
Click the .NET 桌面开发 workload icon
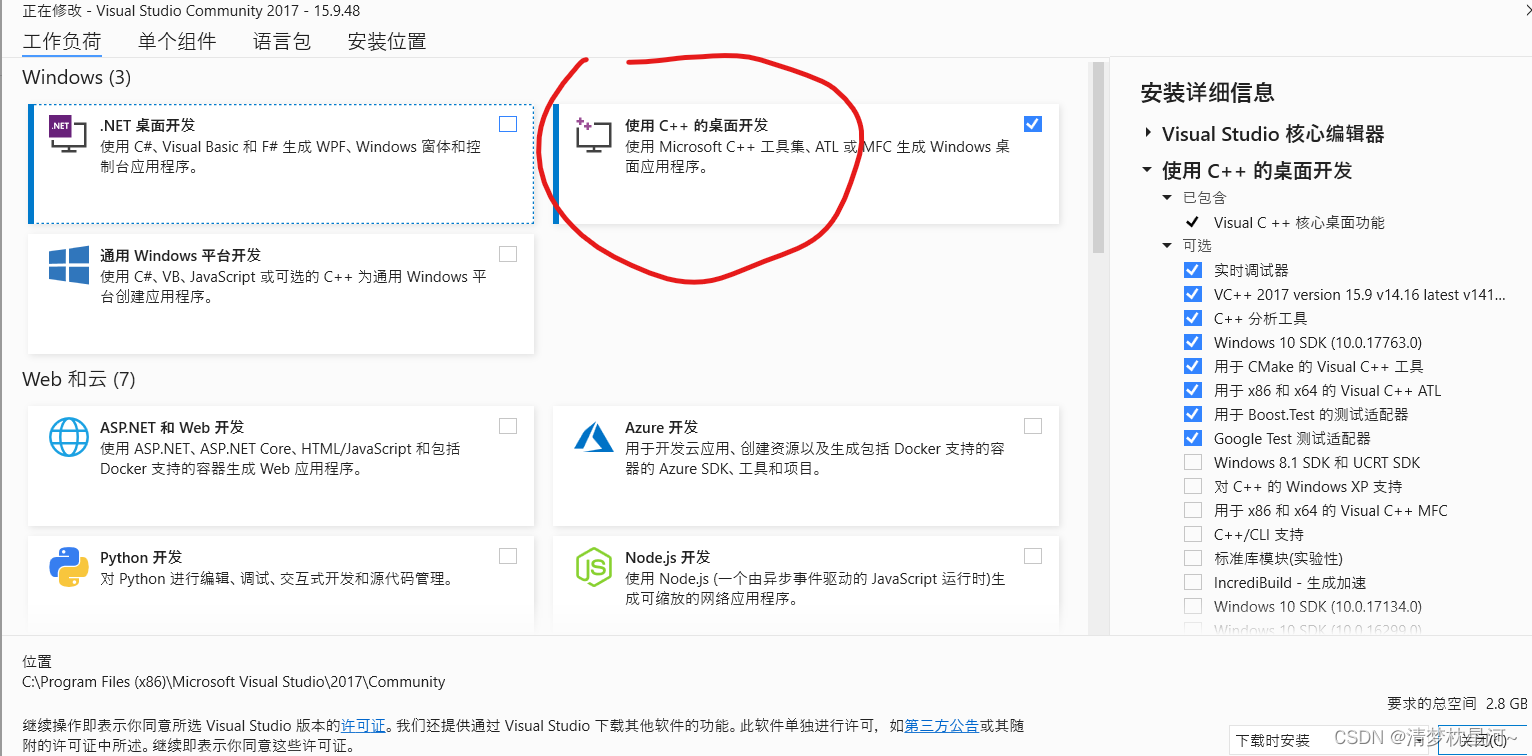point(68,135)
